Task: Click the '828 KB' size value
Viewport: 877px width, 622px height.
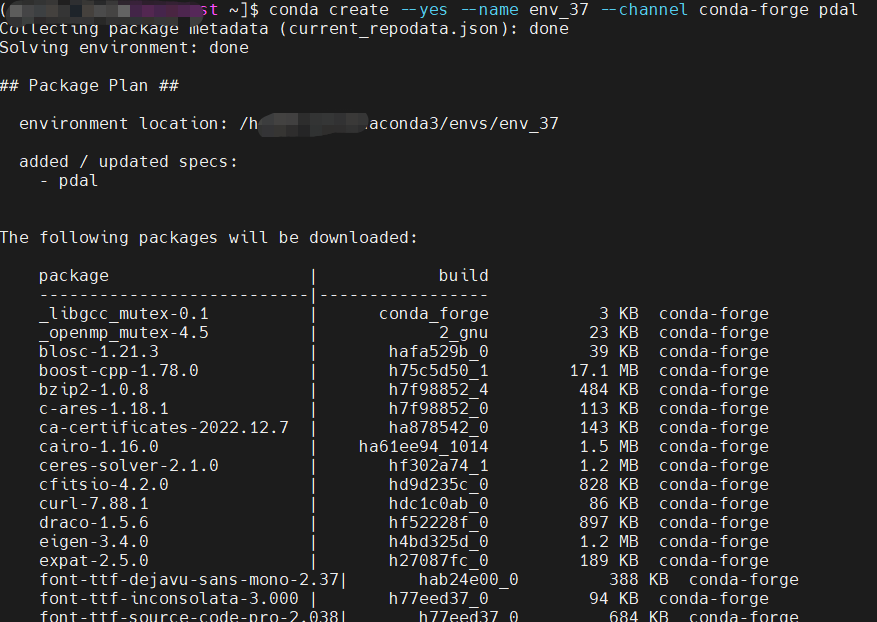Action: point(609,485)
